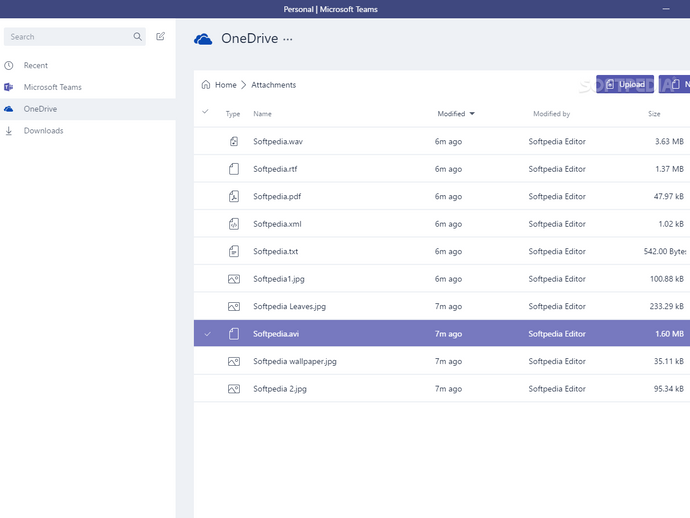This screenshot has width=690, height=518.
Task: Open Recent in the sidebar
Action: (x=88, y=66)
